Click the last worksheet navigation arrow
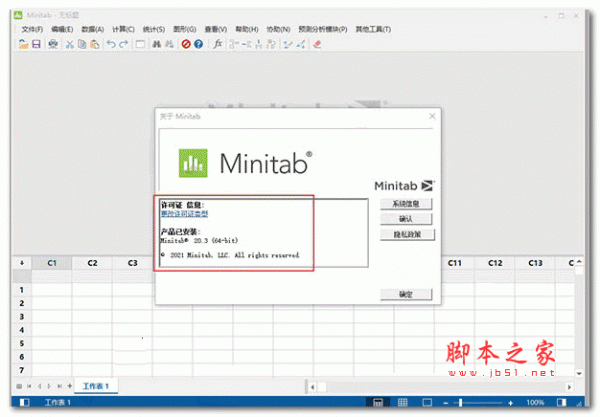The height and width of the screenshot is (417, 600). (x=60, y=386)
